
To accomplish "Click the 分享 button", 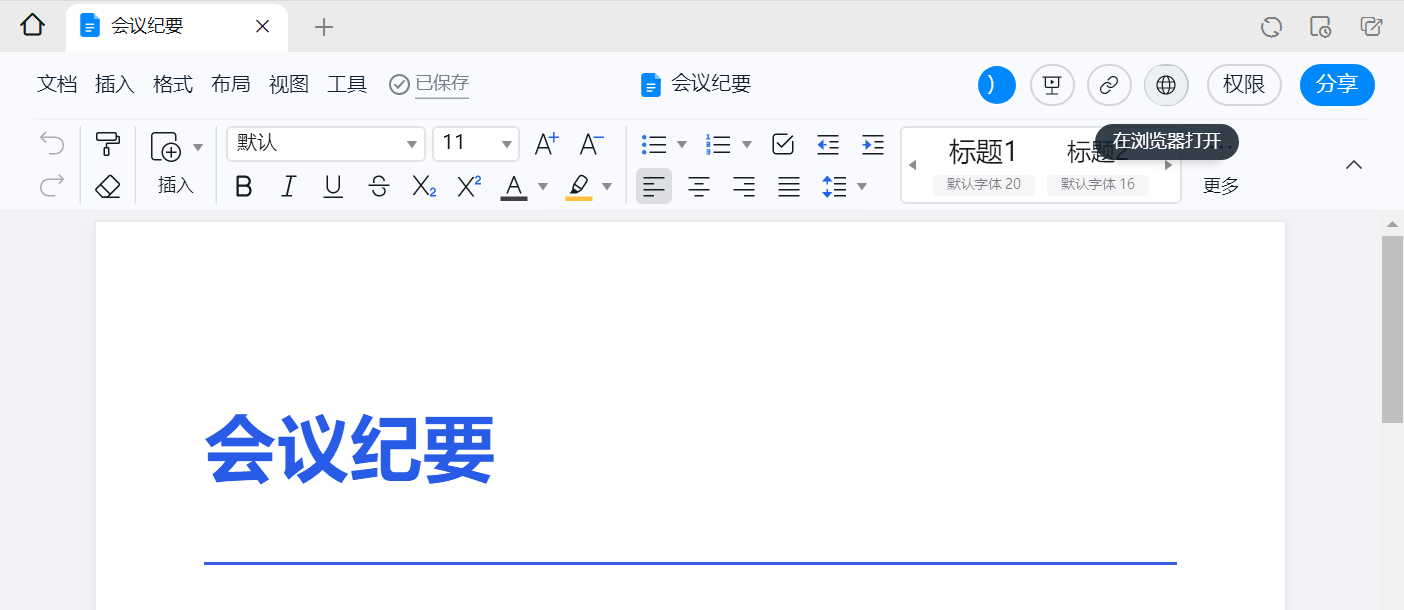I will coord(1337,85).
